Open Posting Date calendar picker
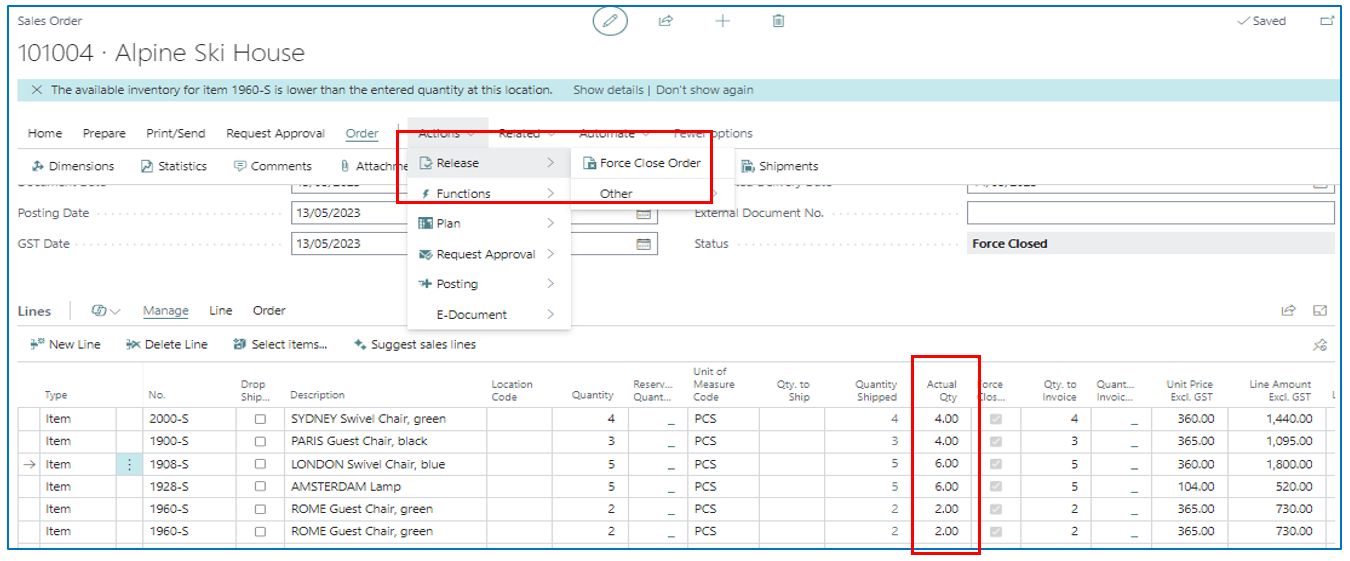Viewport: 1350px width, 561px height. (x=644, y=214)
